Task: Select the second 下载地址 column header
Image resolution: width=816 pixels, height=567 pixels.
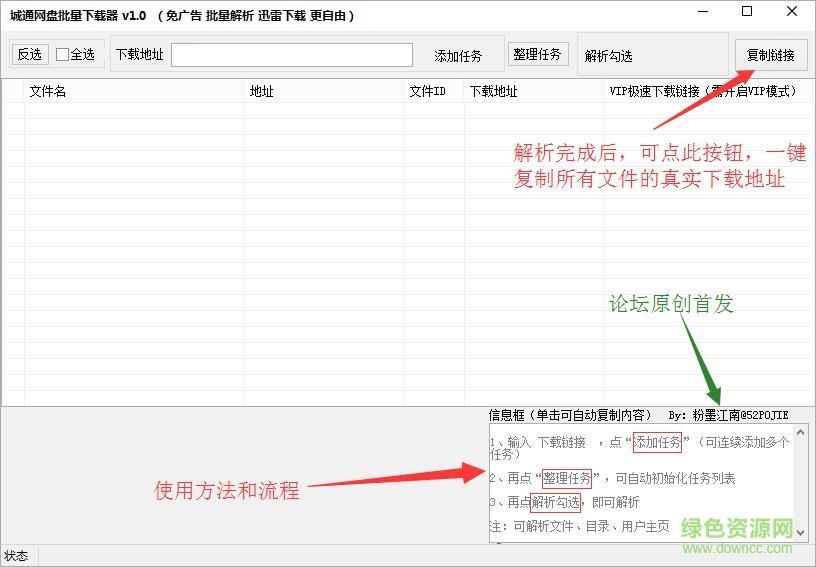Action: point(533,91)
